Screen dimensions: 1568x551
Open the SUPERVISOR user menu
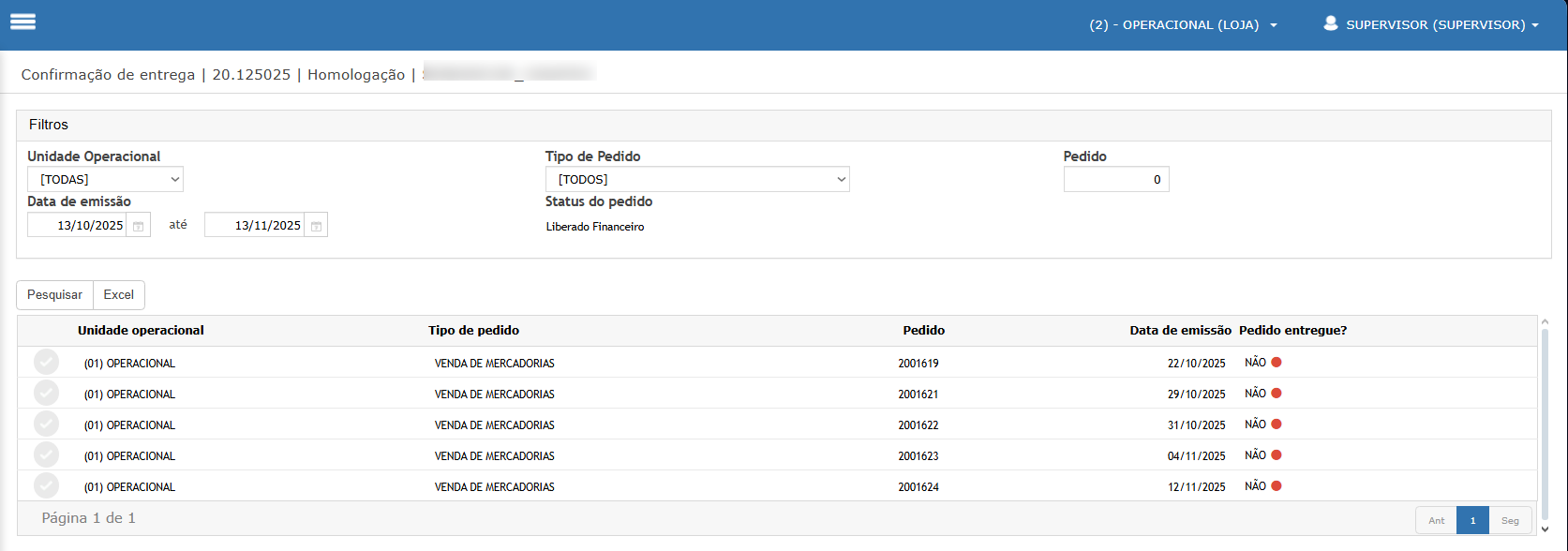click(x=1441, y=25)
